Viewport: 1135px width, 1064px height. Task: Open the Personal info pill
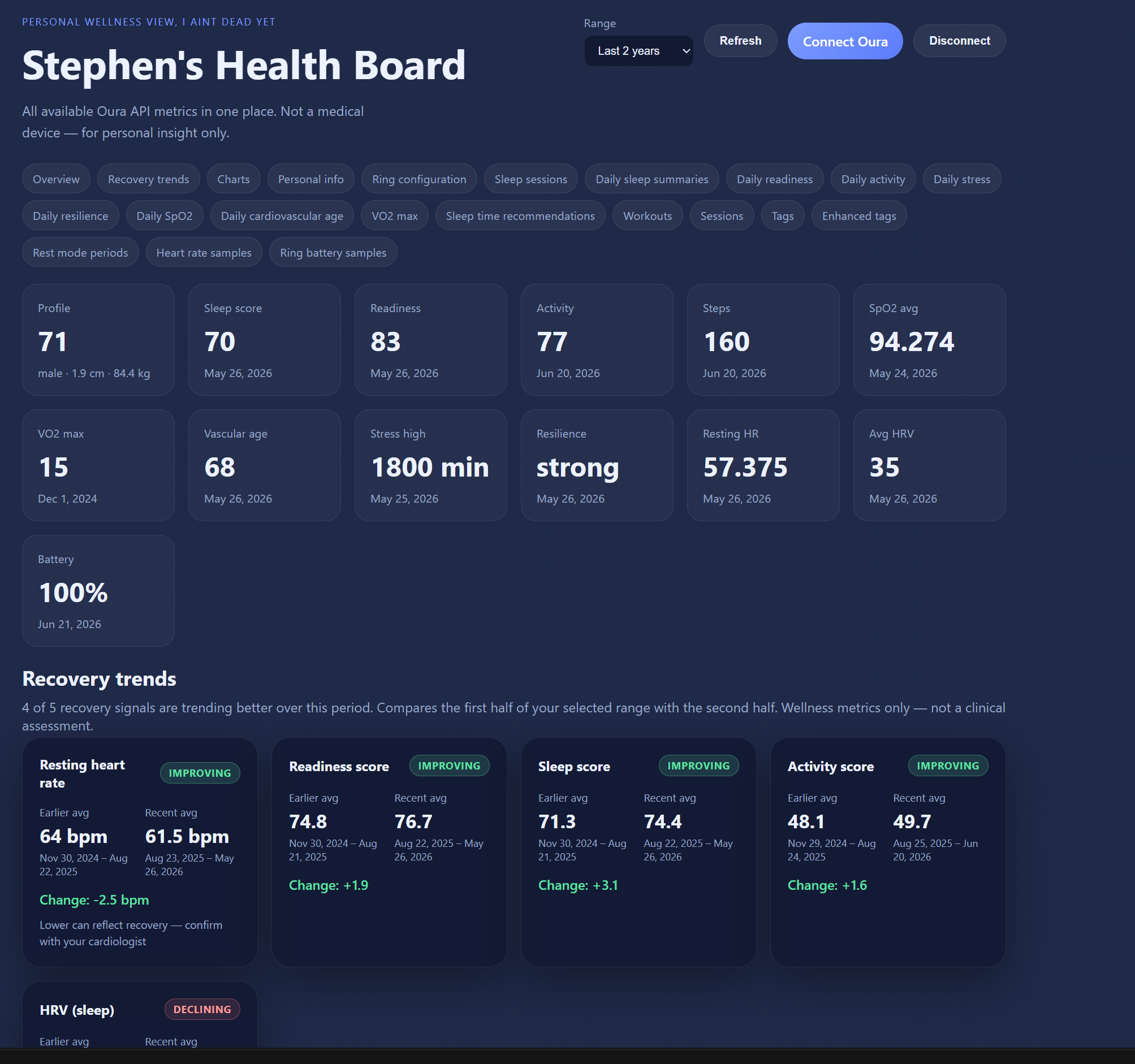[x=310, y=179]
